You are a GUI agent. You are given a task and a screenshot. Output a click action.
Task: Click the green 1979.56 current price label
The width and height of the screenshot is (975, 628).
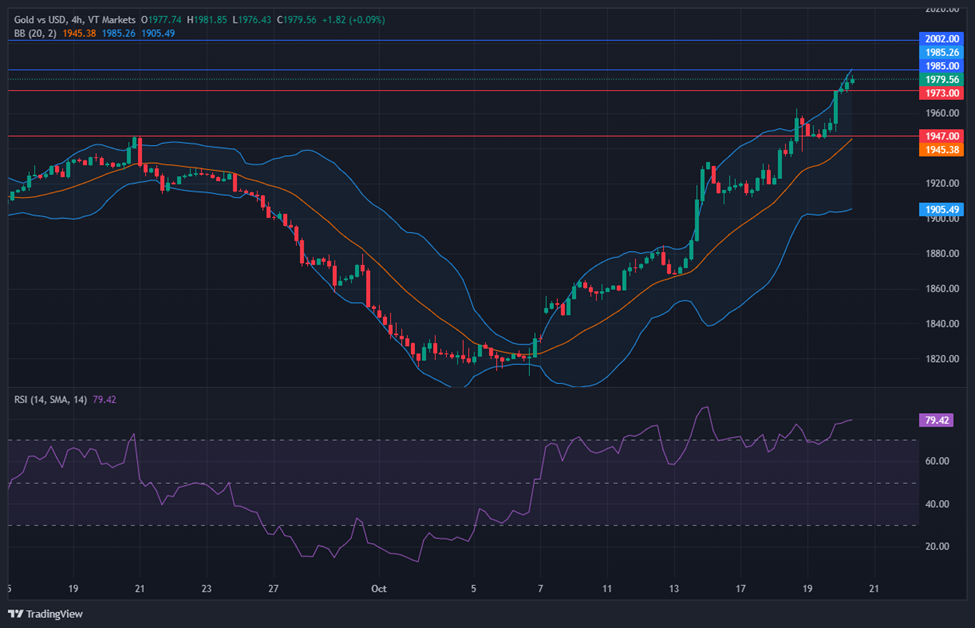click(x=941, y=80)
